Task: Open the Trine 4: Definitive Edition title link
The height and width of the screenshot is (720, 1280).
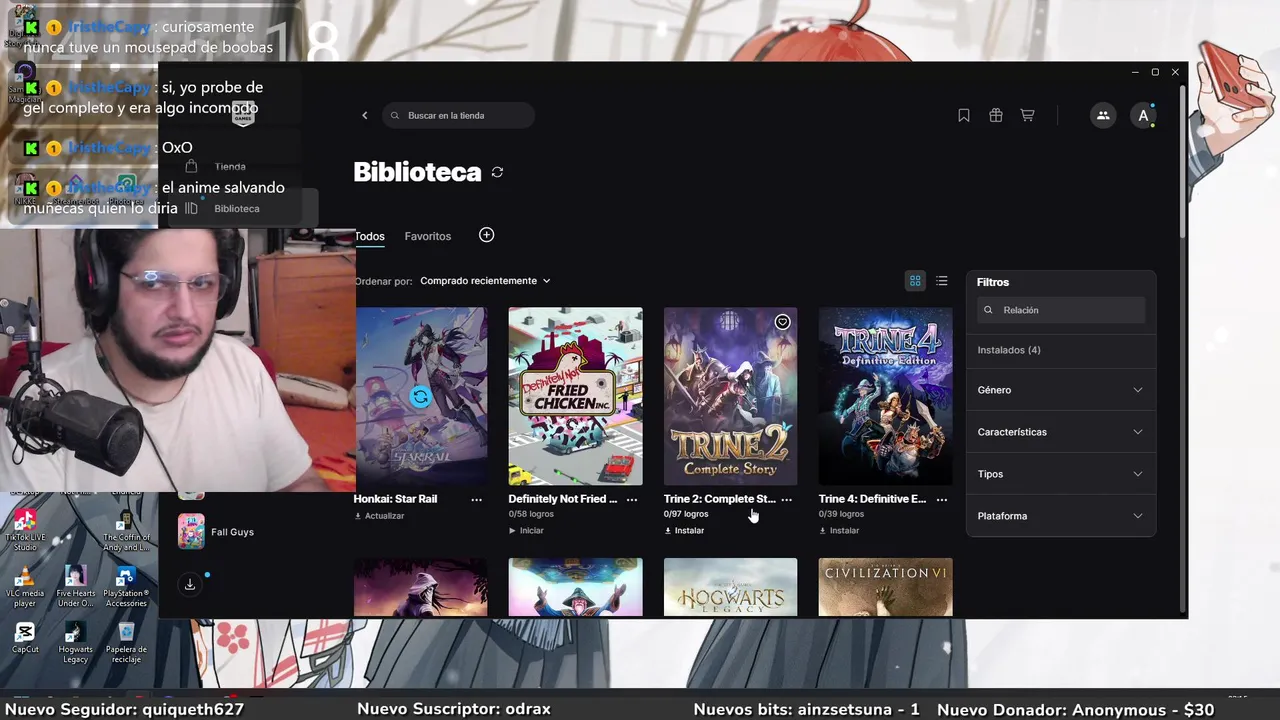Action: point(872,499)
